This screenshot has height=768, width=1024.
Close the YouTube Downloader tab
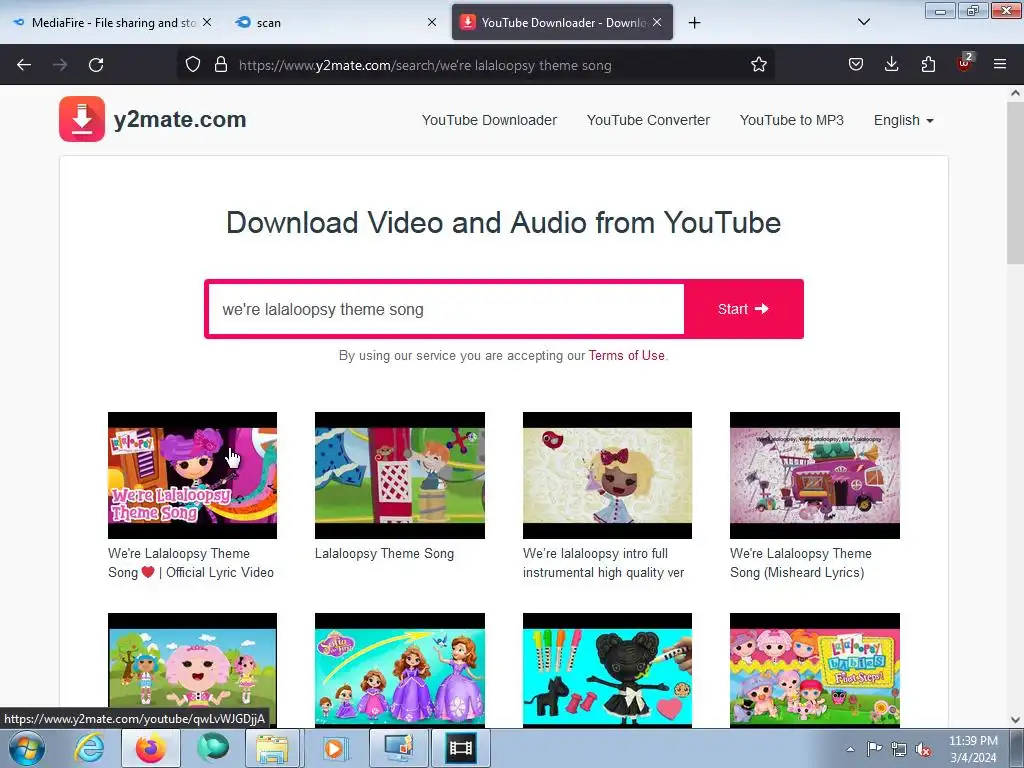[657, 22]
